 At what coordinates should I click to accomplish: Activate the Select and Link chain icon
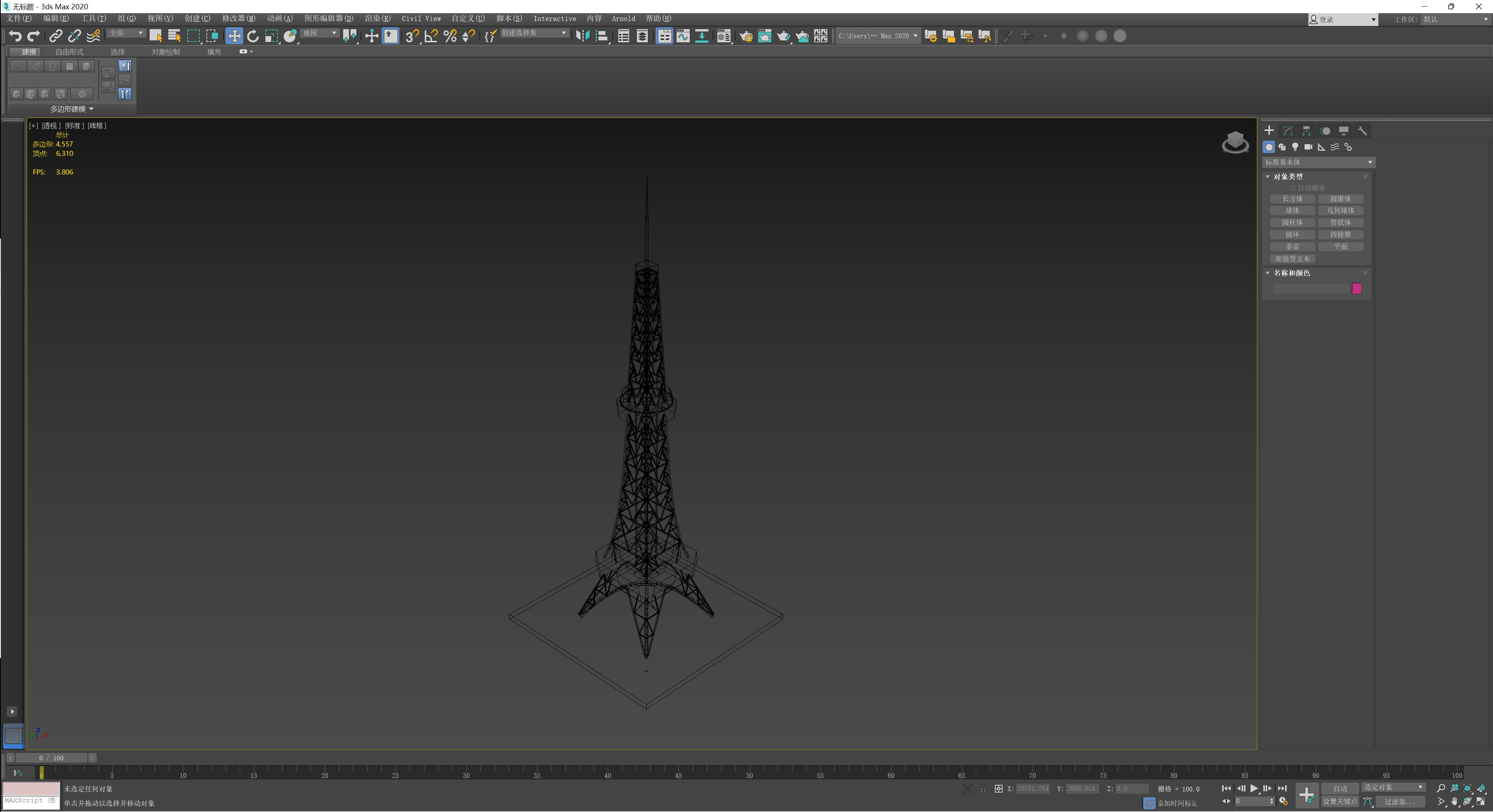coord(56,36)
